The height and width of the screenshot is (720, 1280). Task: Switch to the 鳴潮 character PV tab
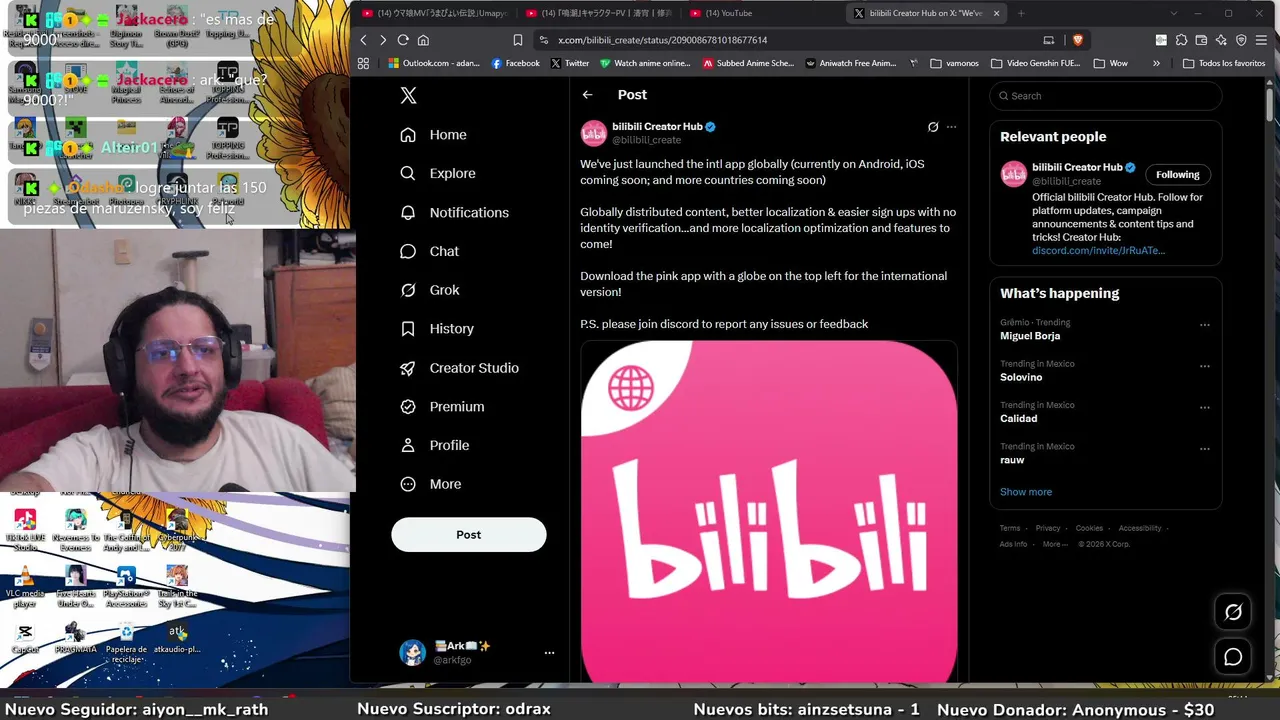tap(599, 13)
